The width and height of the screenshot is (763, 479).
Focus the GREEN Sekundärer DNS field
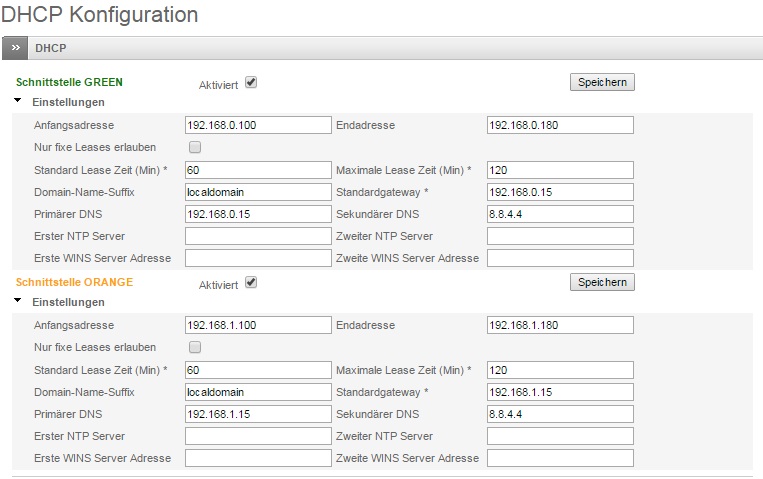560,214
